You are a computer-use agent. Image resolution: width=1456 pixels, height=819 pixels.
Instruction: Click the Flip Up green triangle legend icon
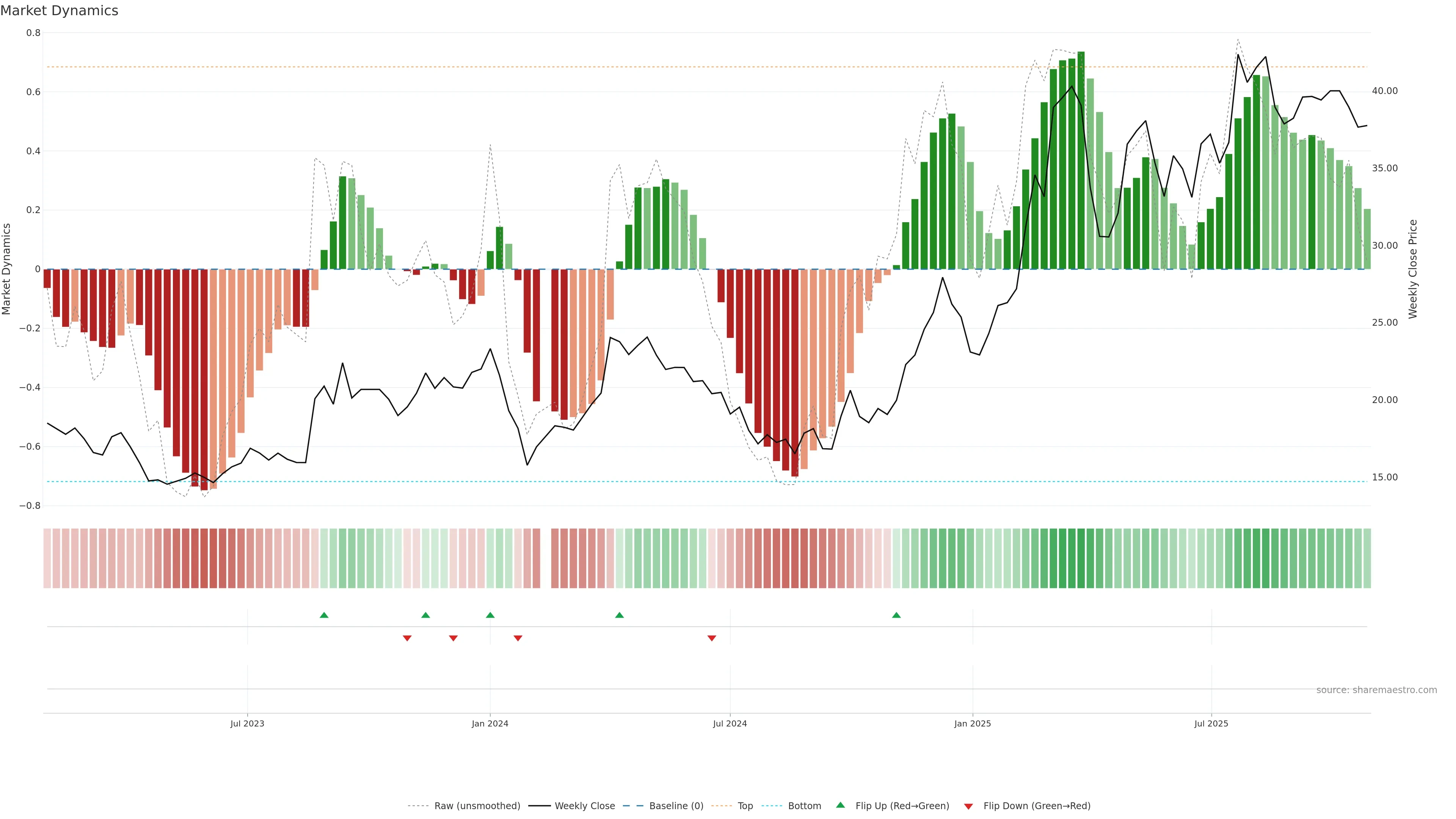click(841, 805)
